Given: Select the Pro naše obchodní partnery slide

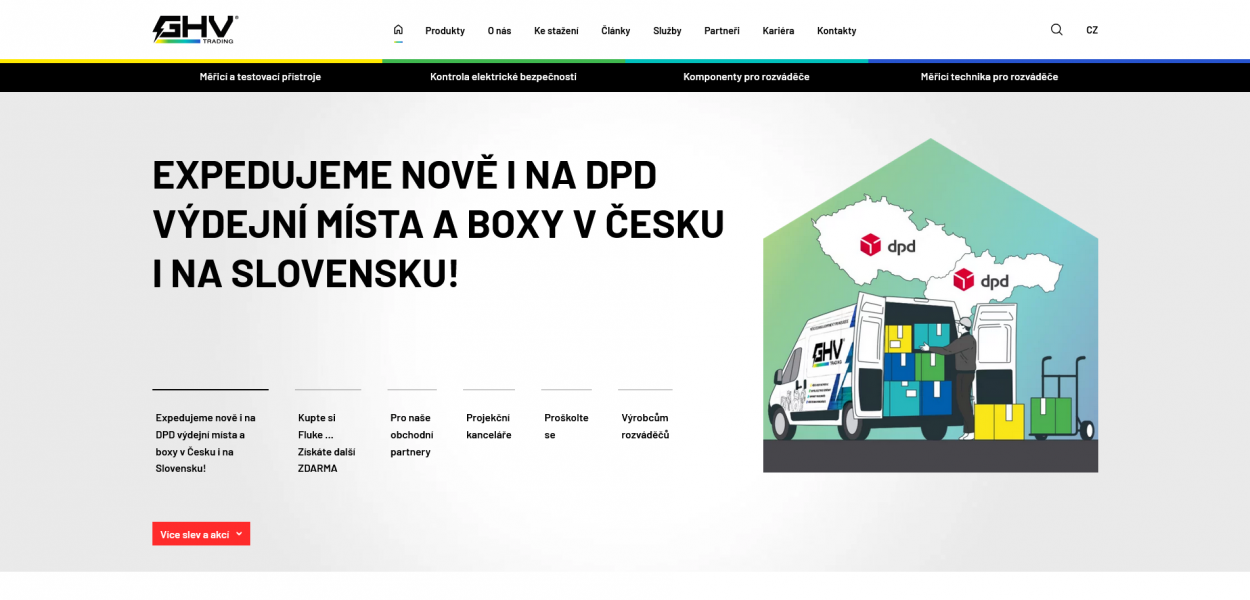Looking at the screenshot, I should pyautogui.click(x=412, y=424).
